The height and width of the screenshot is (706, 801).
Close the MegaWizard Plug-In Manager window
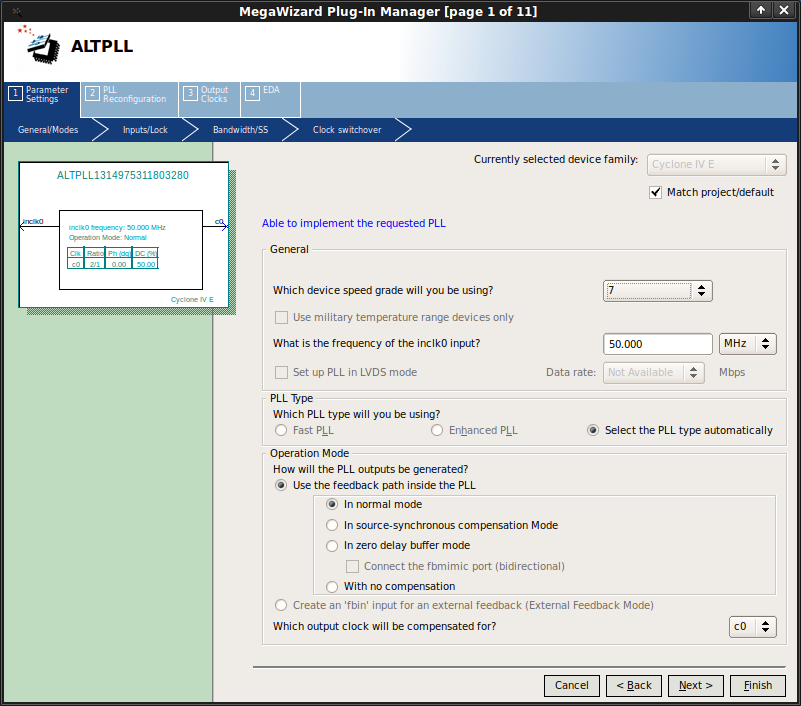pos(784,10)
